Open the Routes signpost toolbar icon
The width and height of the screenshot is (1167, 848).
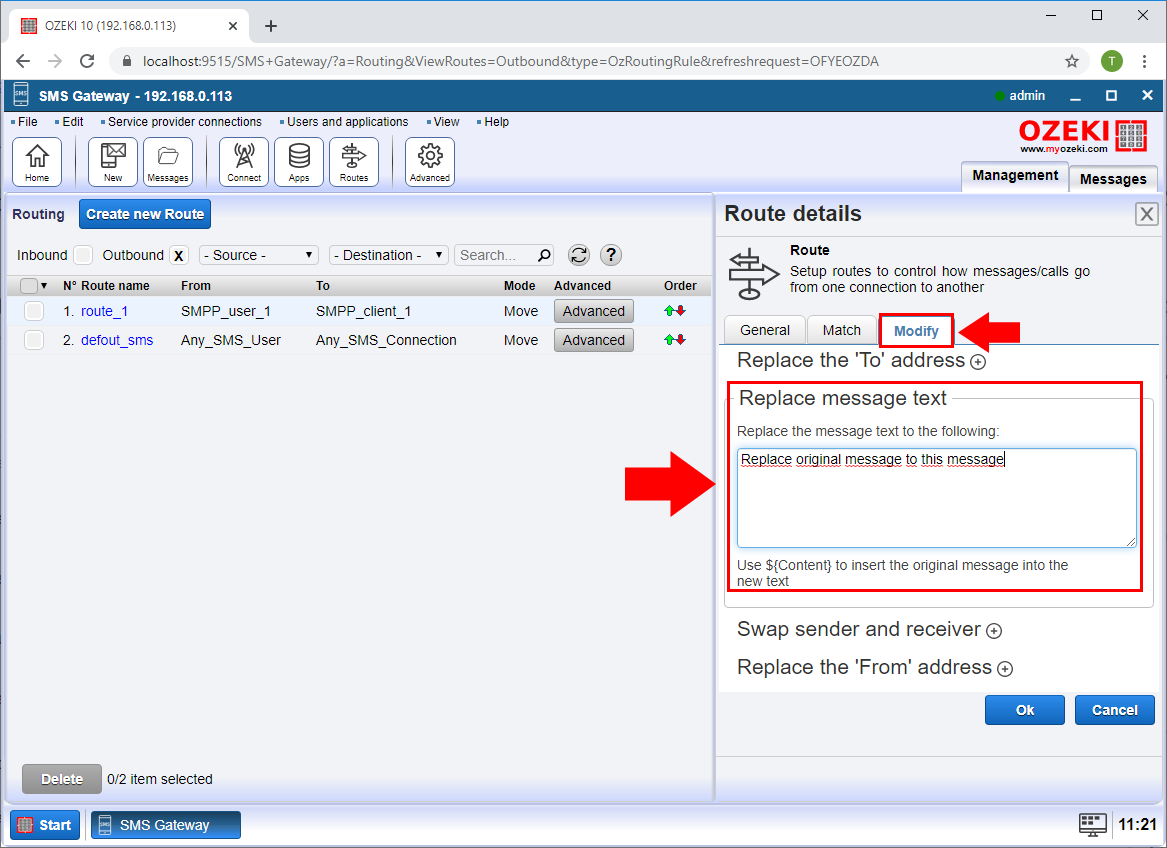[354, 162]
